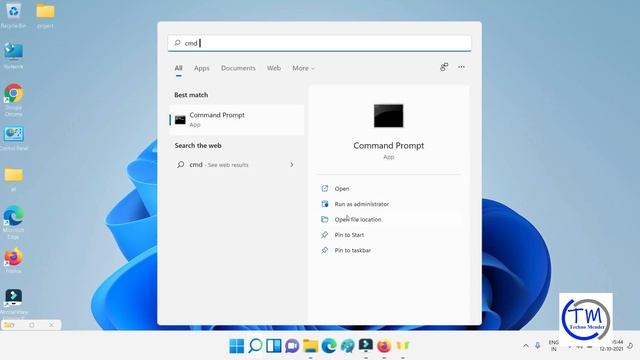Image resolution: width=640 pixels, height=360 pixels.
Task: Open File Explorer from the taskbar
Action: coord(310,346)
